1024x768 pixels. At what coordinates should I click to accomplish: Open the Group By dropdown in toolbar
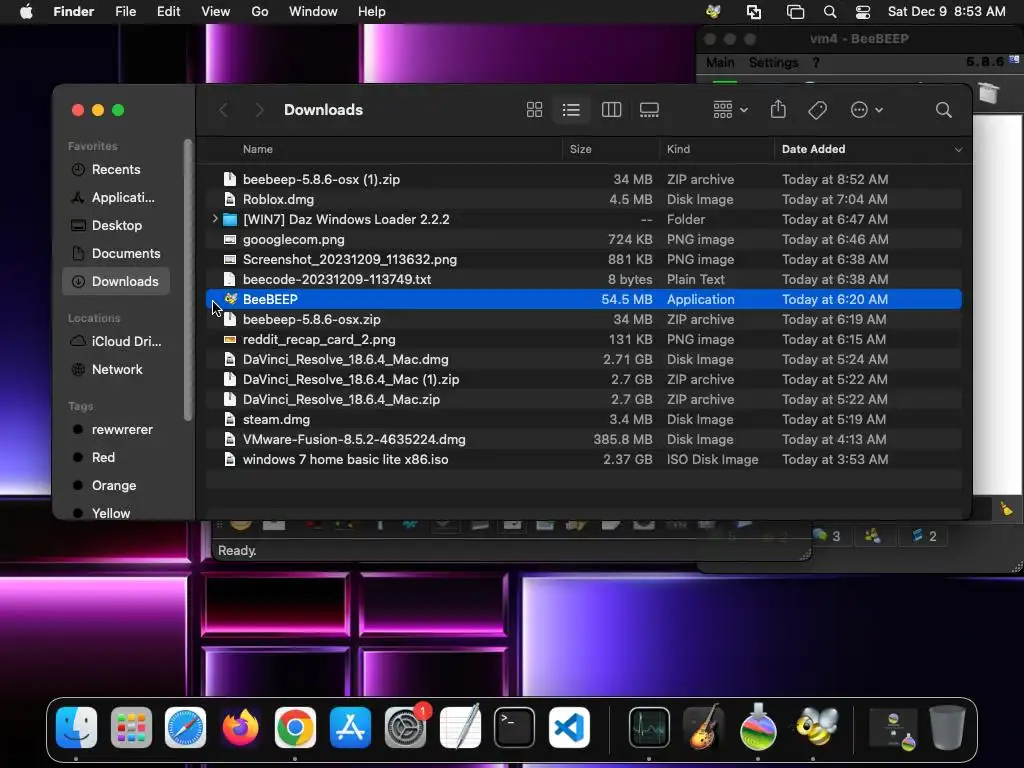click(x=730, y=110)
